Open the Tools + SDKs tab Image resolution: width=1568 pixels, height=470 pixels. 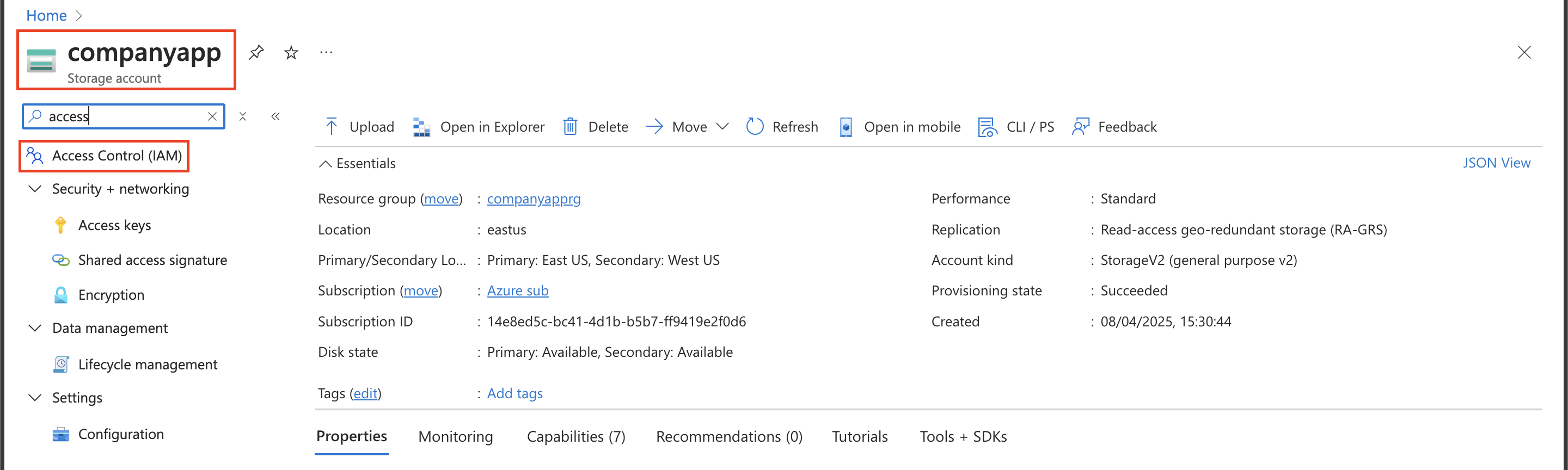[963, 437]
